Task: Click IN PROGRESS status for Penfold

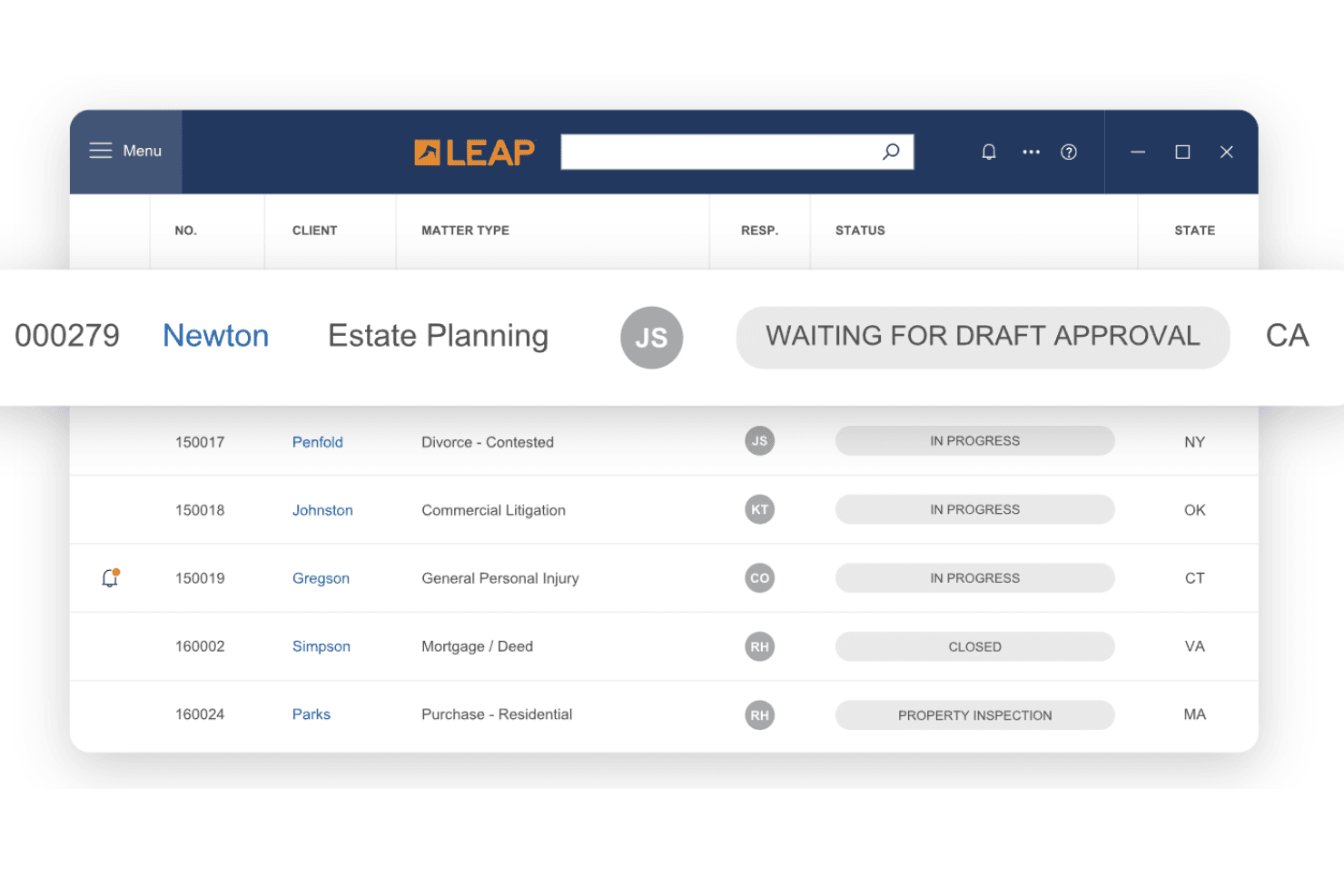Action: (x=974, y=441)
